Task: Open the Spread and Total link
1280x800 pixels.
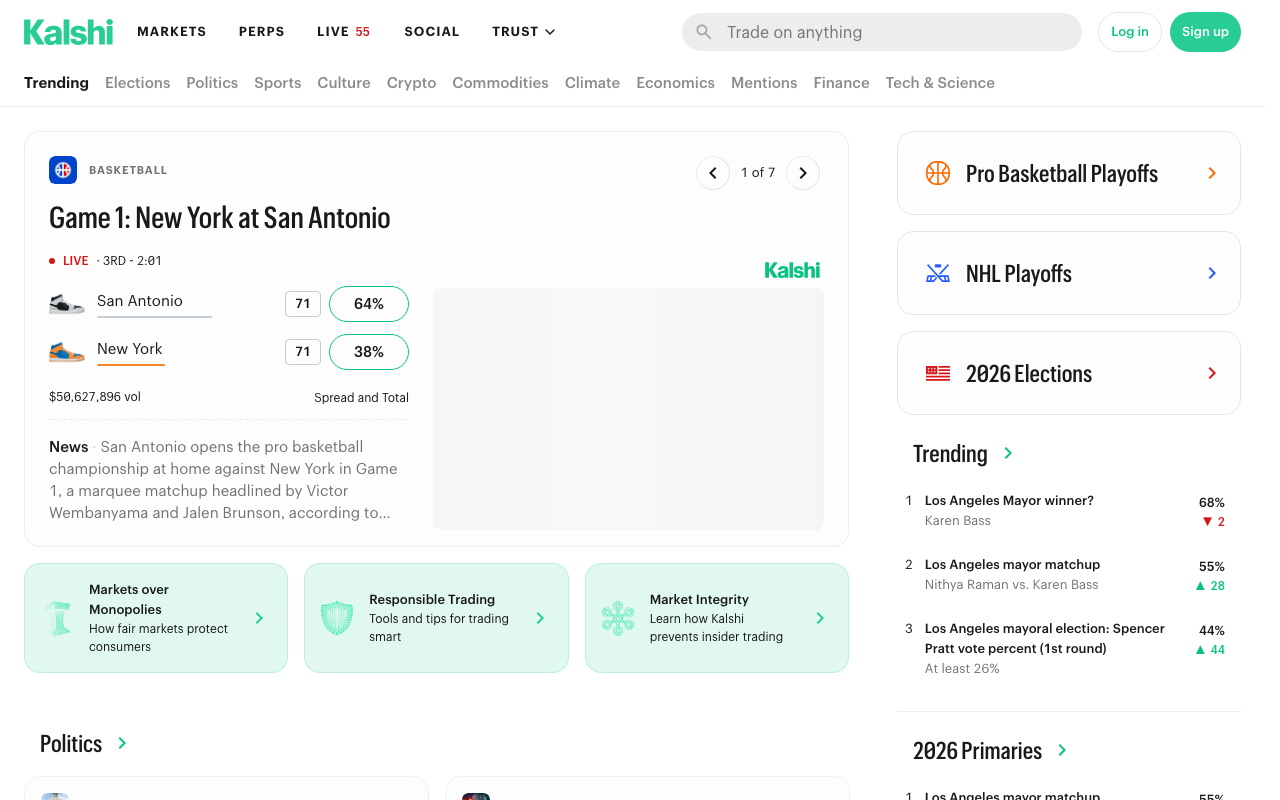Action: tap(361, 398)
